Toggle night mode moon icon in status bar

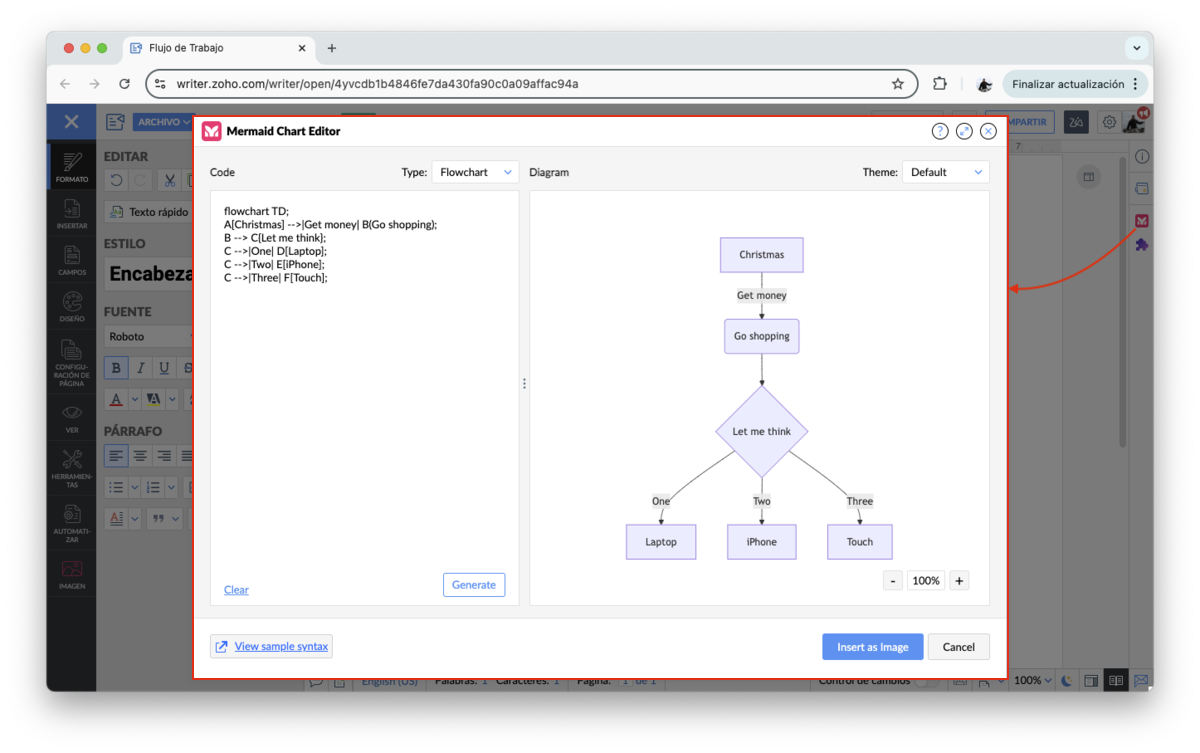point(1067,681)
